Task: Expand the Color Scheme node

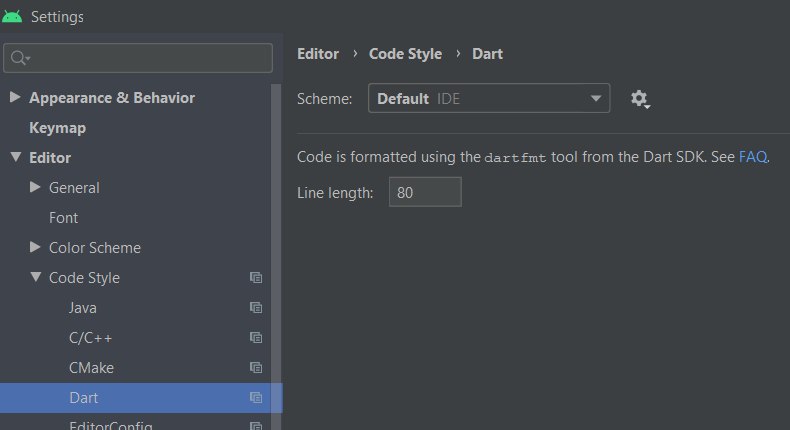Action: [35, 247]
